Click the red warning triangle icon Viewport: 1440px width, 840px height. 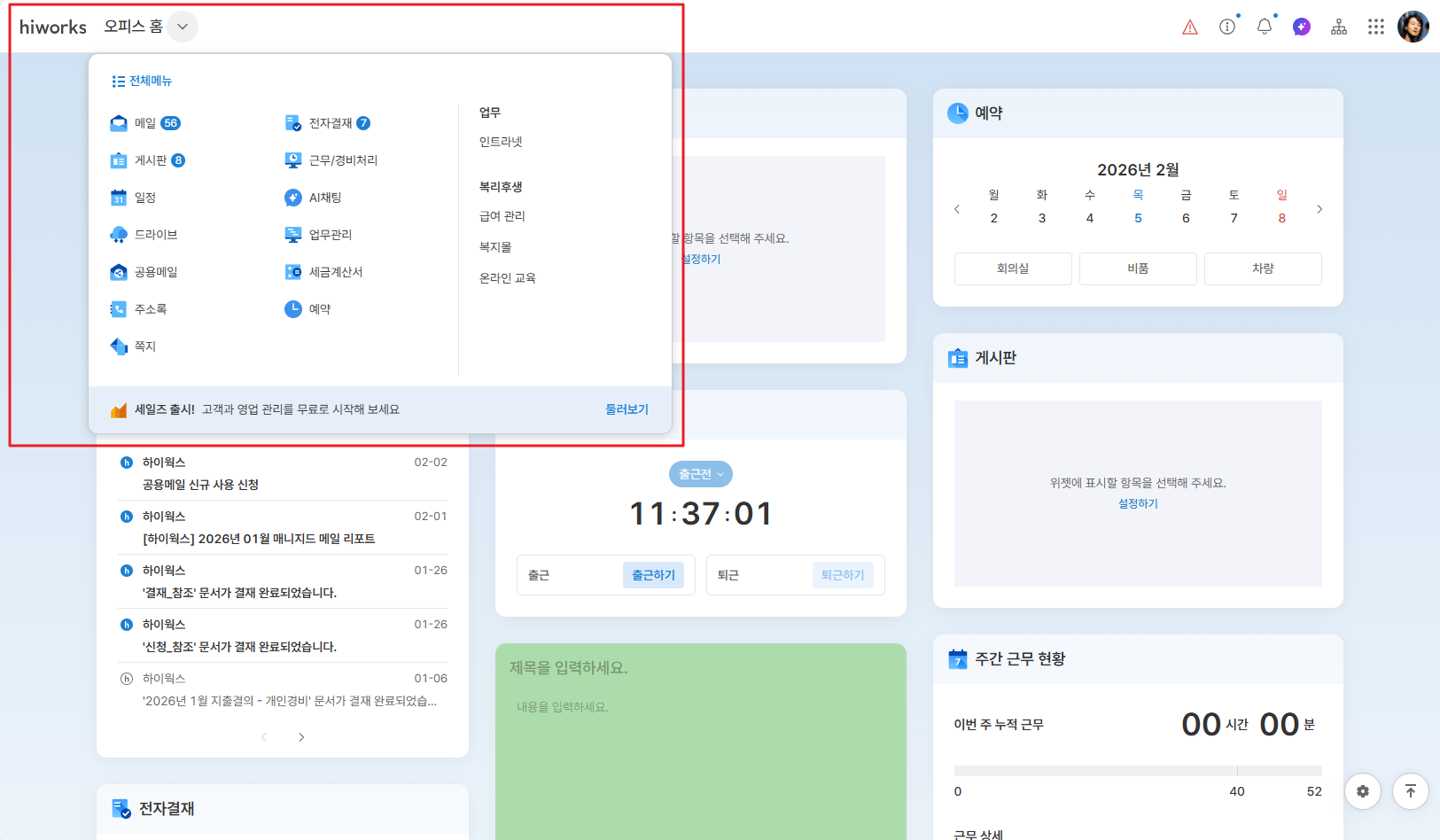tap(1190, 27)
